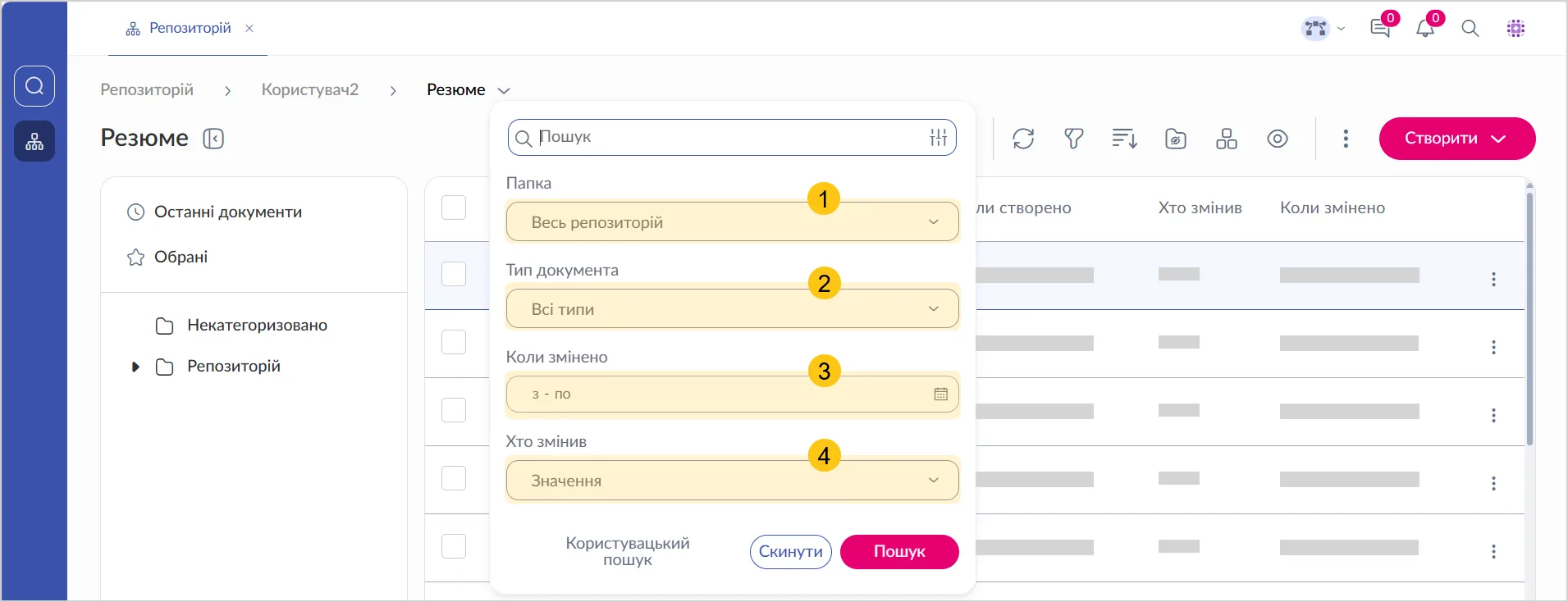
Task: Open Останні документи in the sidebar
Action: tap(227, 212)
